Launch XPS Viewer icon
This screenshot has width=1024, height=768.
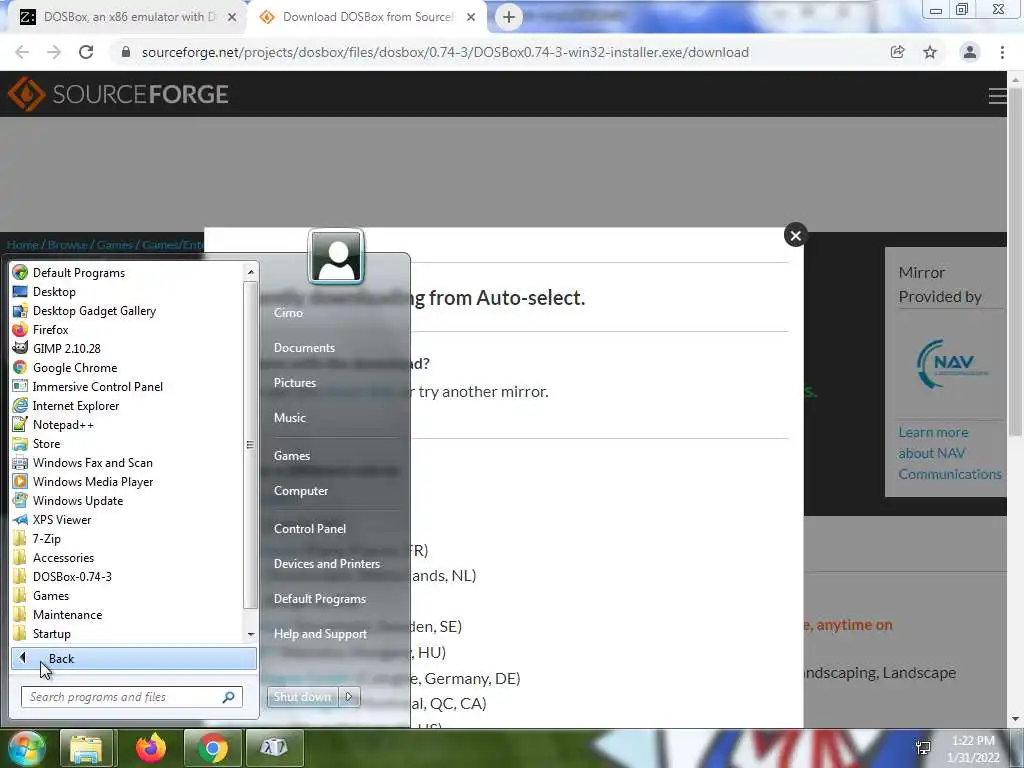pos(20,519)
